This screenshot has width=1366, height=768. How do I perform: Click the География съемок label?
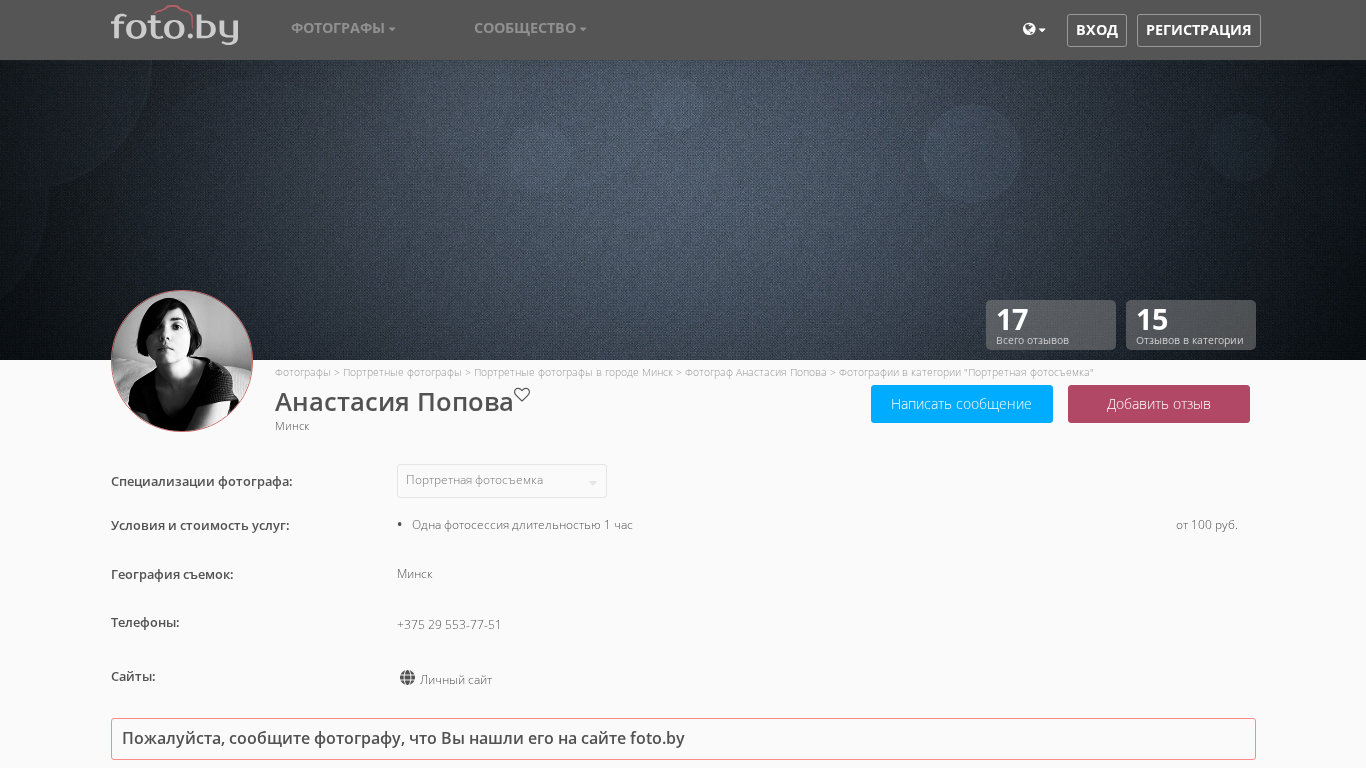[172, 575]
